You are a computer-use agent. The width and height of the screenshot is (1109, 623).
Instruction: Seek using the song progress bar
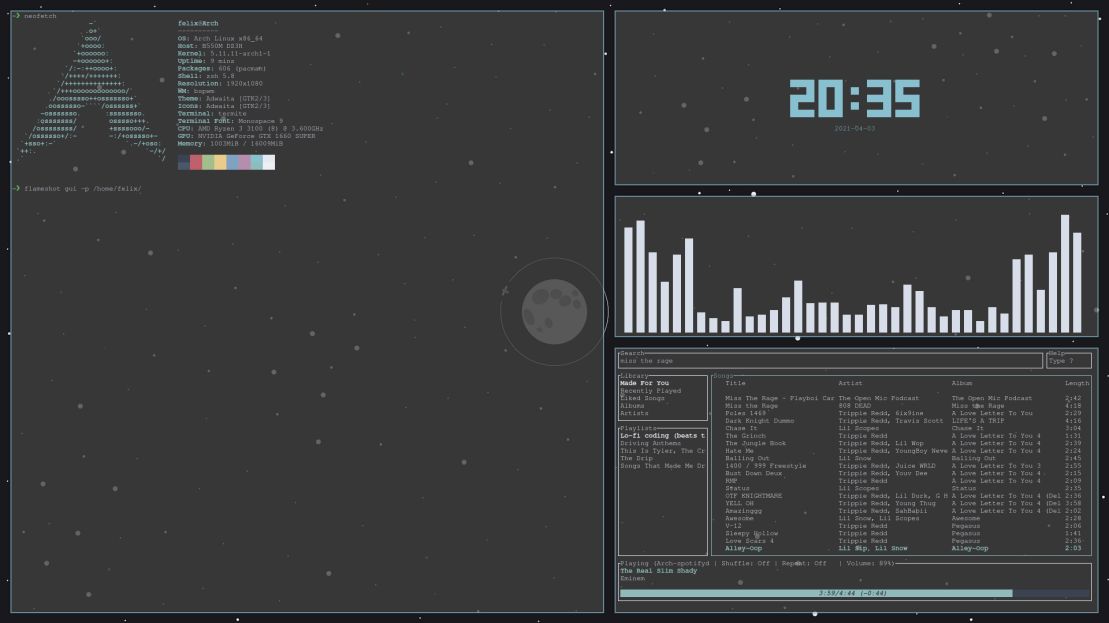[x=854, y=593]
